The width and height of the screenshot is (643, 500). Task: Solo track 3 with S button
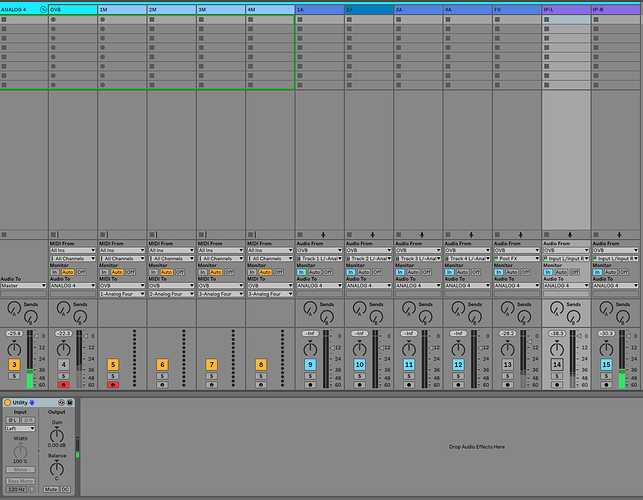pyautogui.click(x=14, y=376)
